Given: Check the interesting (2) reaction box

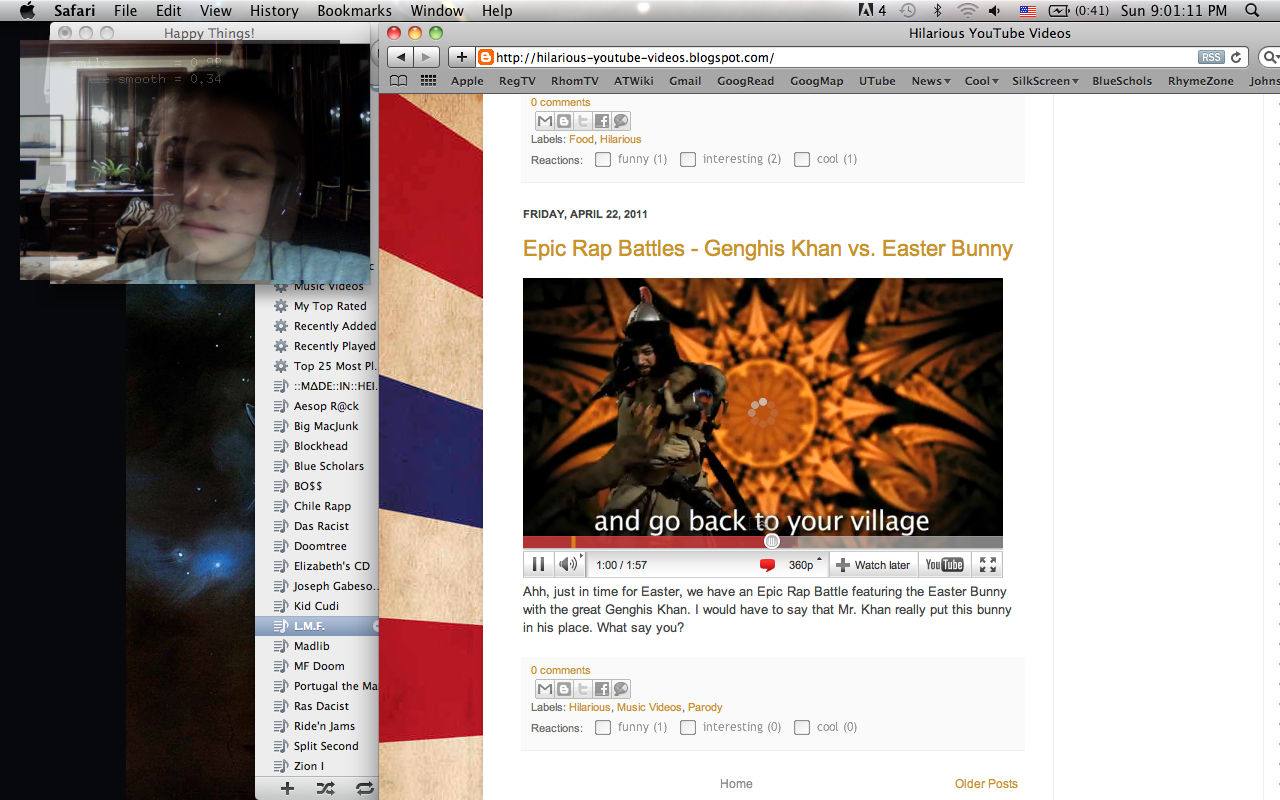Looking at the screenshot, I should (688, 159).
